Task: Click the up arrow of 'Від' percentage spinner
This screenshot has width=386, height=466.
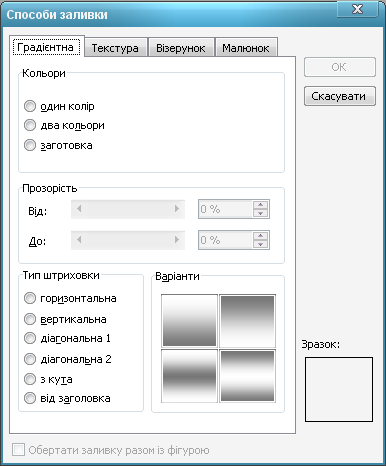Action: coord(260,205)
